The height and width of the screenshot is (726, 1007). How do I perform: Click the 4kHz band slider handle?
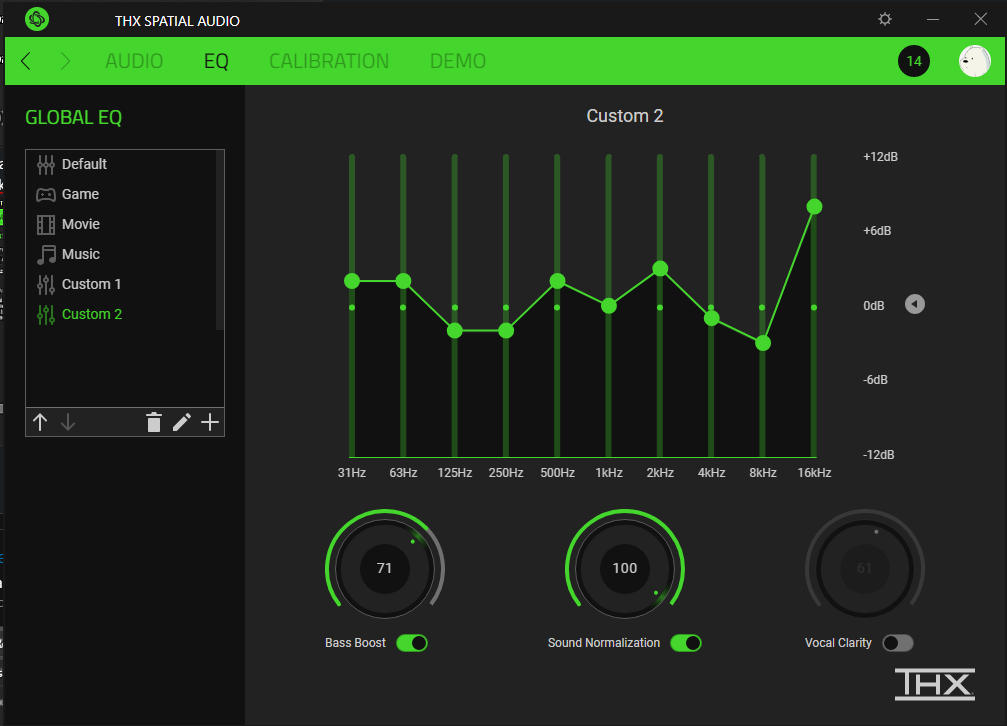click(x=712, y=318)
